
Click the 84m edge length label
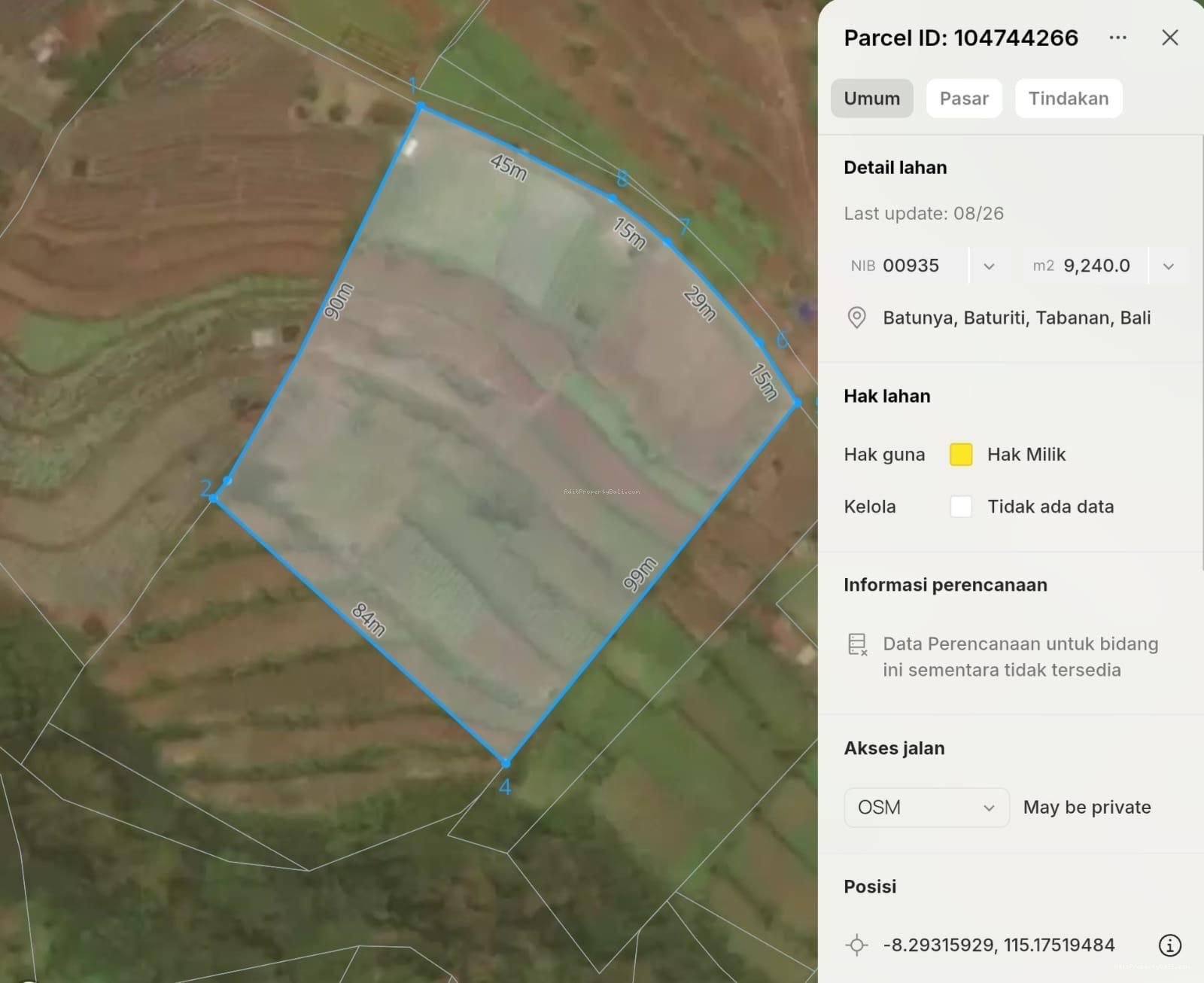point(369,620)
